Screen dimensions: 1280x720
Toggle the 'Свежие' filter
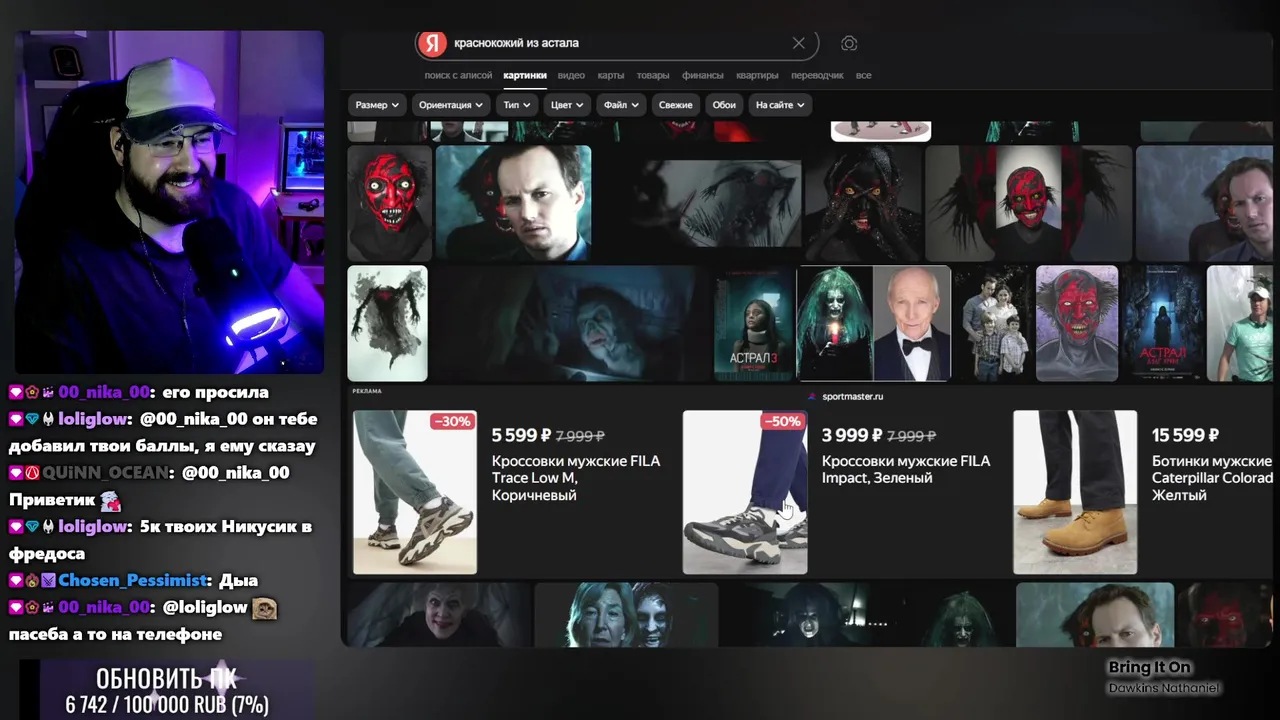[675, 105]
